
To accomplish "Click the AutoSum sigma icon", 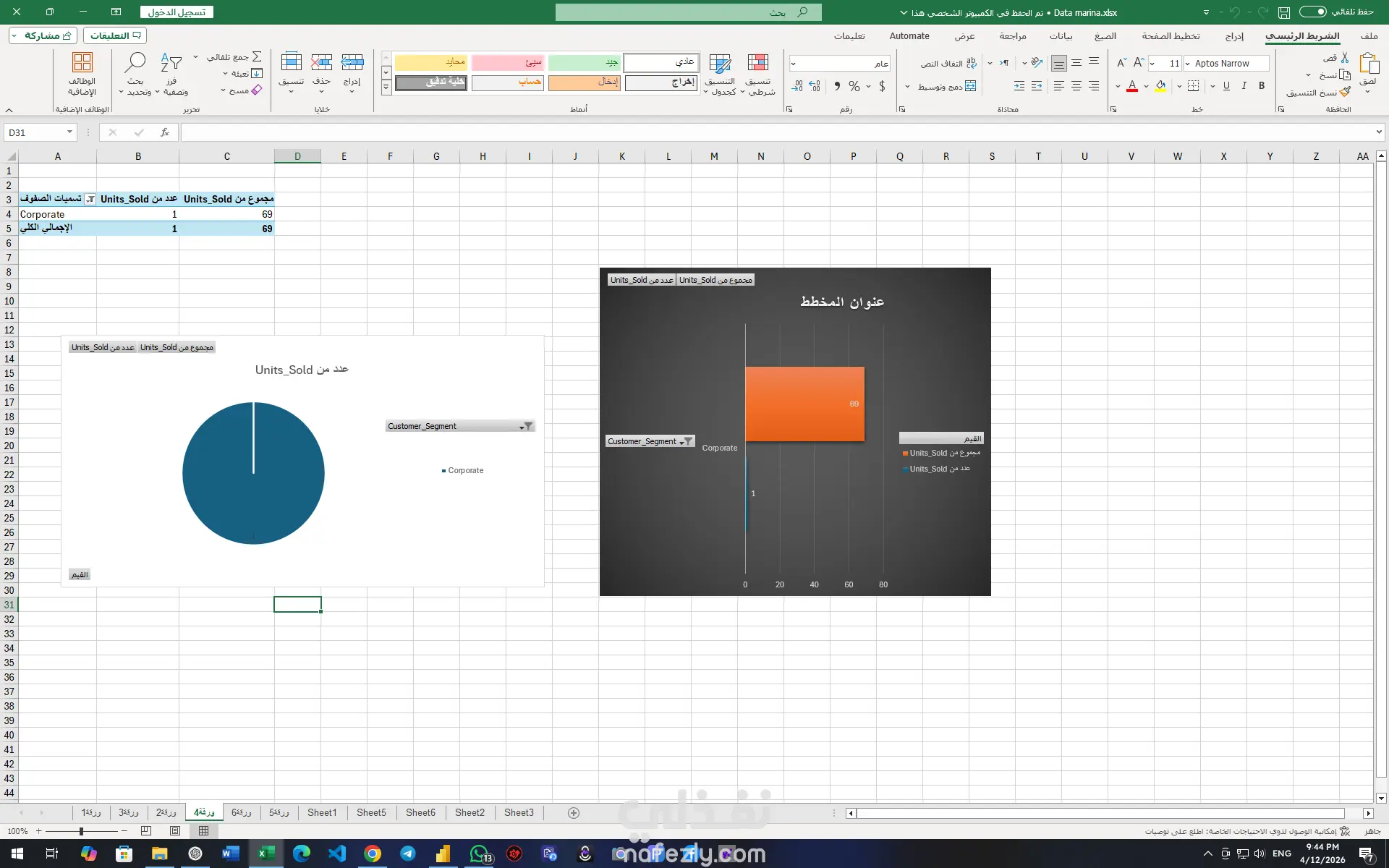I will 257,56.
